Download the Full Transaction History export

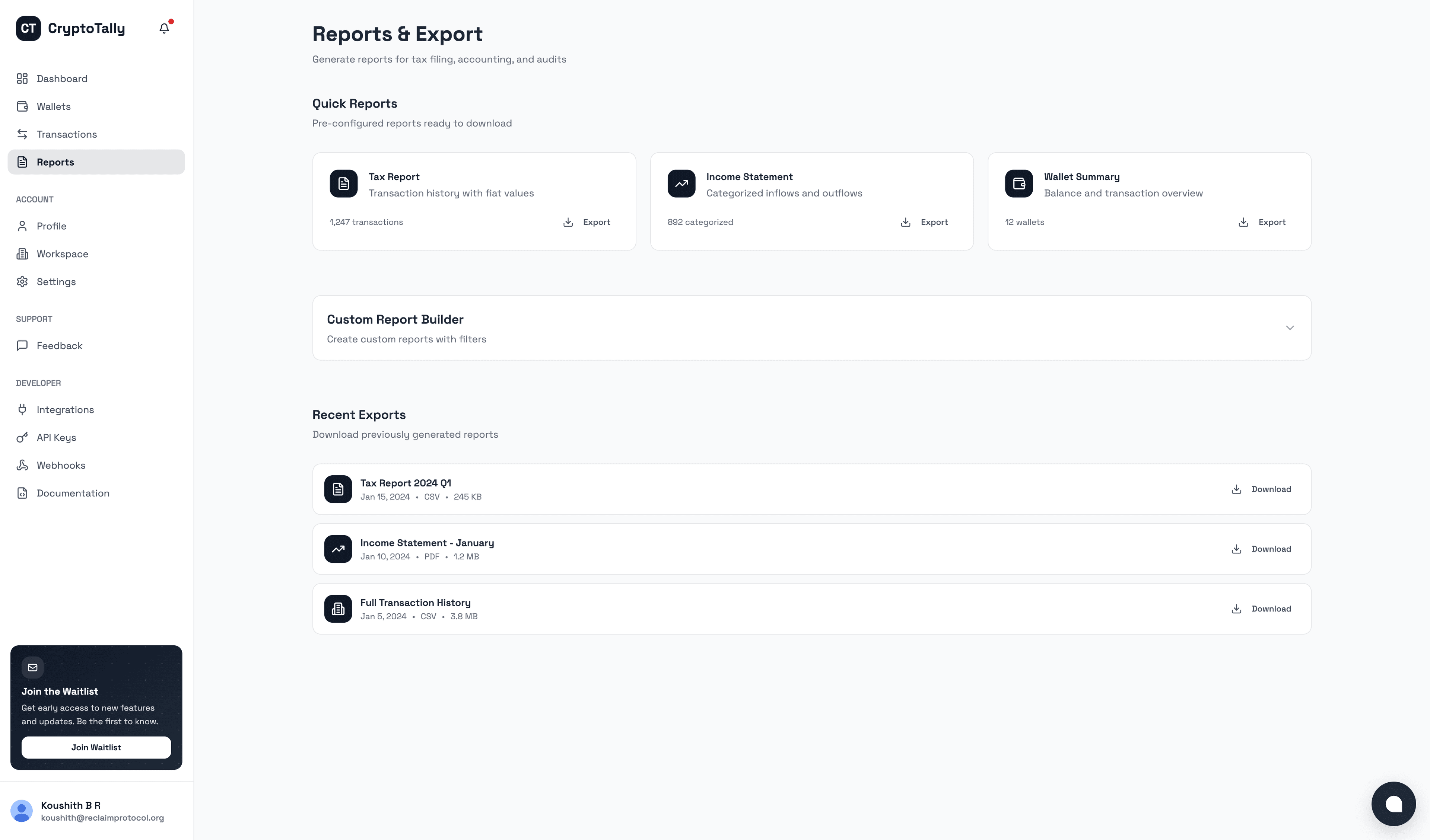tap(1261, 609)
